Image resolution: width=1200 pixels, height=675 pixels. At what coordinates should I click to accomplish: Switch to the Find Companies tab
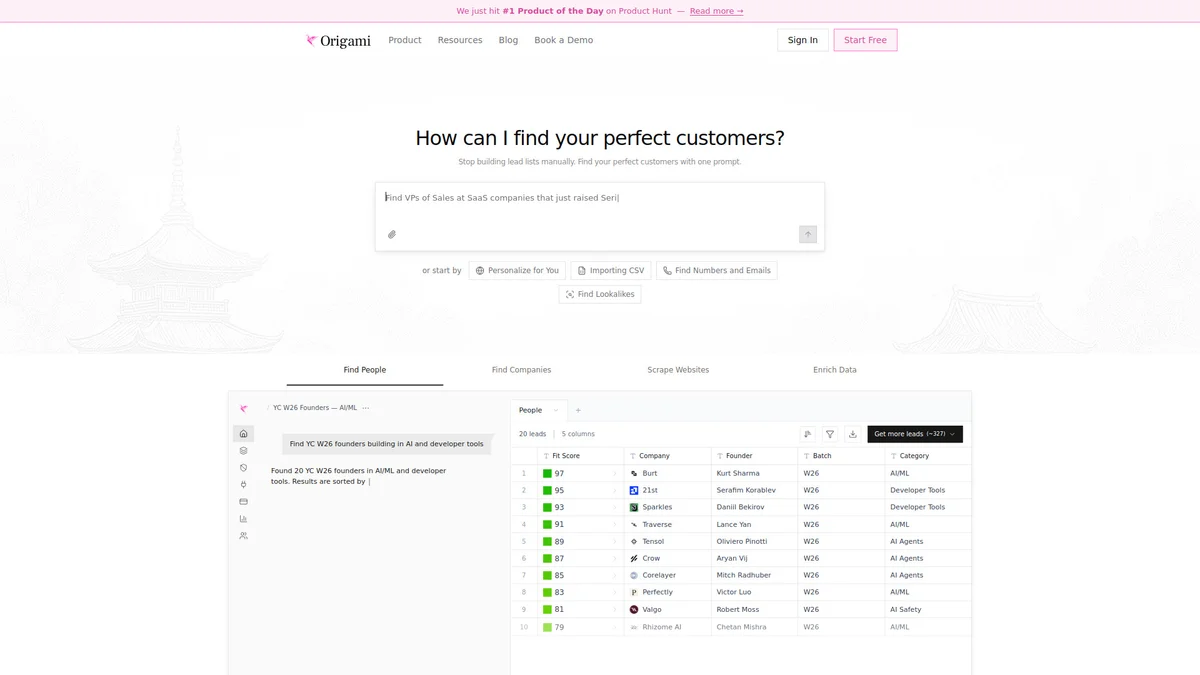point(521,370)
